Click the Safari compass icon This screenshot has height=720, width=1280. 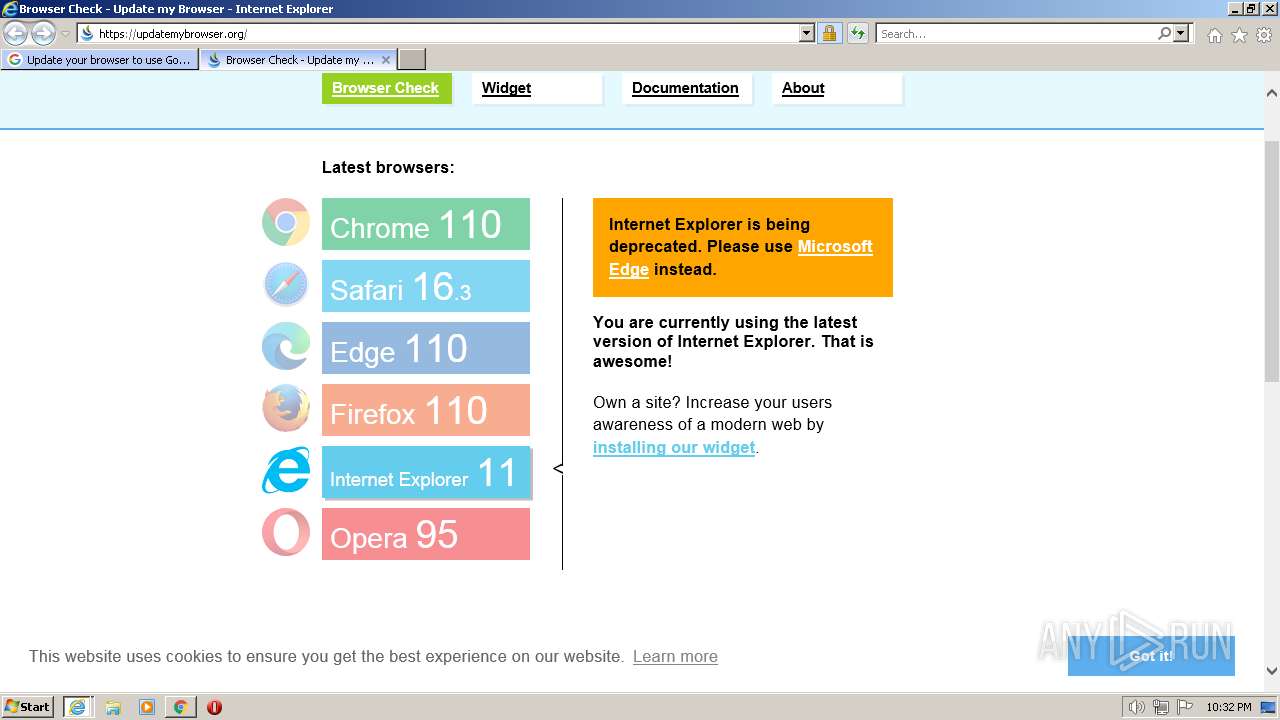click(286, 285)
